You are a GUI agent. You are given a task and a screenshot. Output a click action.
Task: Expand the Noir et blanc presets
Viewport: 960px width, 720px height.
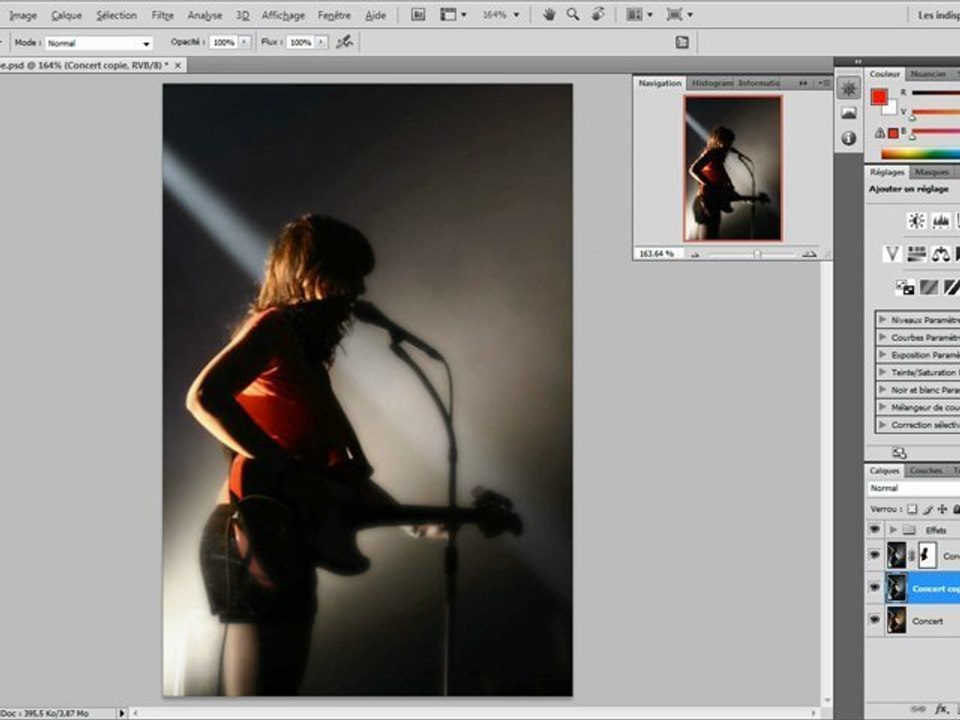[x=882, y=389]
